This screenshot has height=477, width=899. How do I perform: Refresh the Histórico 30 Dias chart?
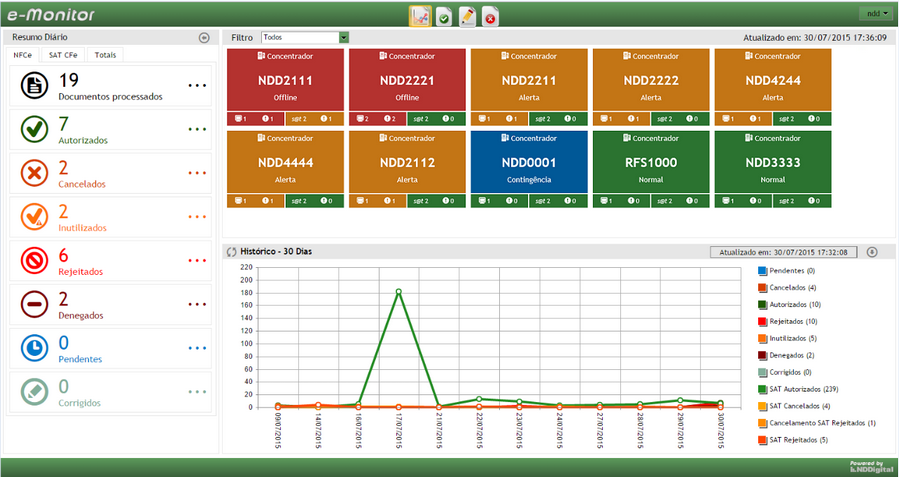tap(232, 252)
